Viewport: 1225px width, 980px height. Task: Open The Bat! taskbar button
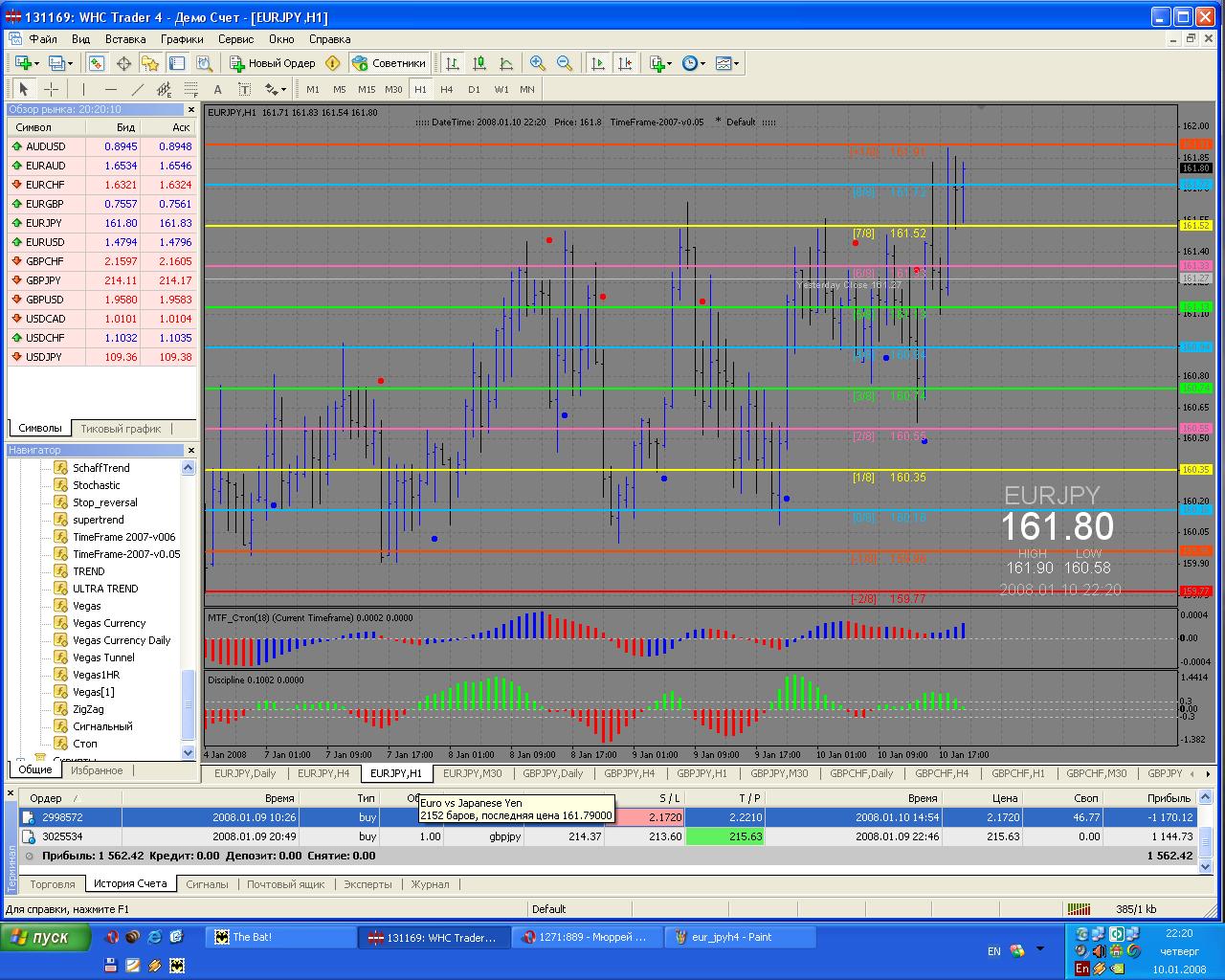[x=279, y=937]
